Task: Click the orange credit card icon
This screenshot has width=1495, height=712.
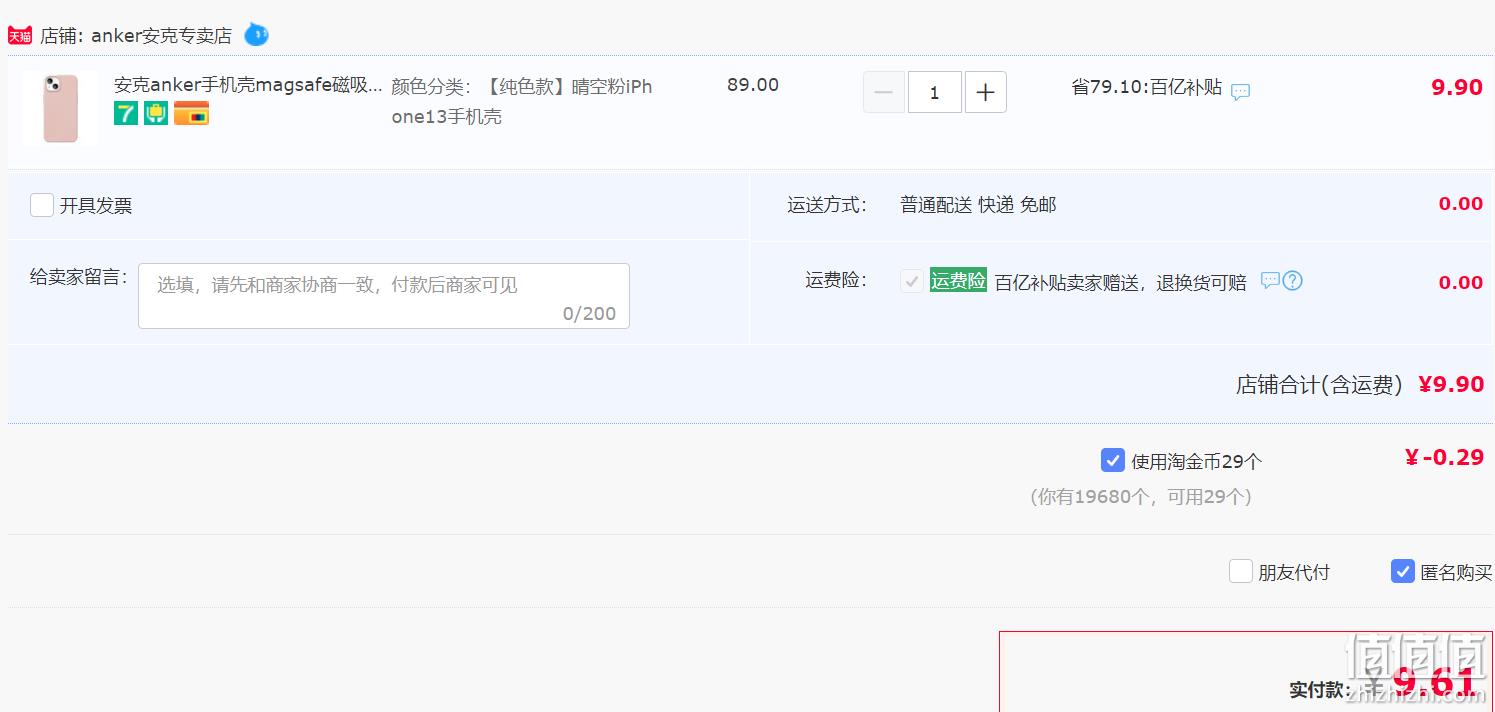Action: click(x=191, y=113)
